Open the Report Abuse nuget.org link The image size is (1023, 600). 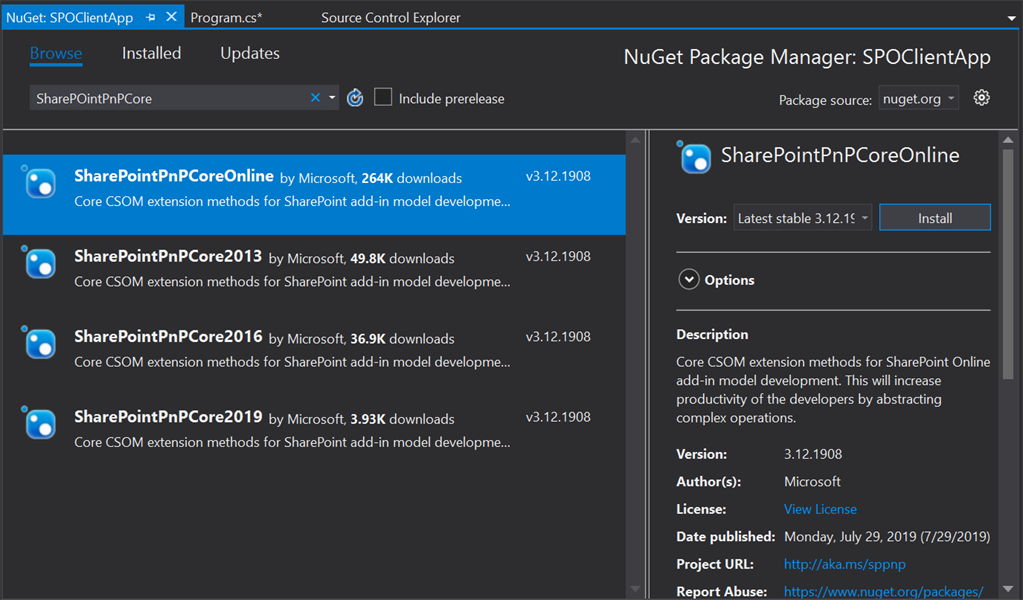click(883, 592)
